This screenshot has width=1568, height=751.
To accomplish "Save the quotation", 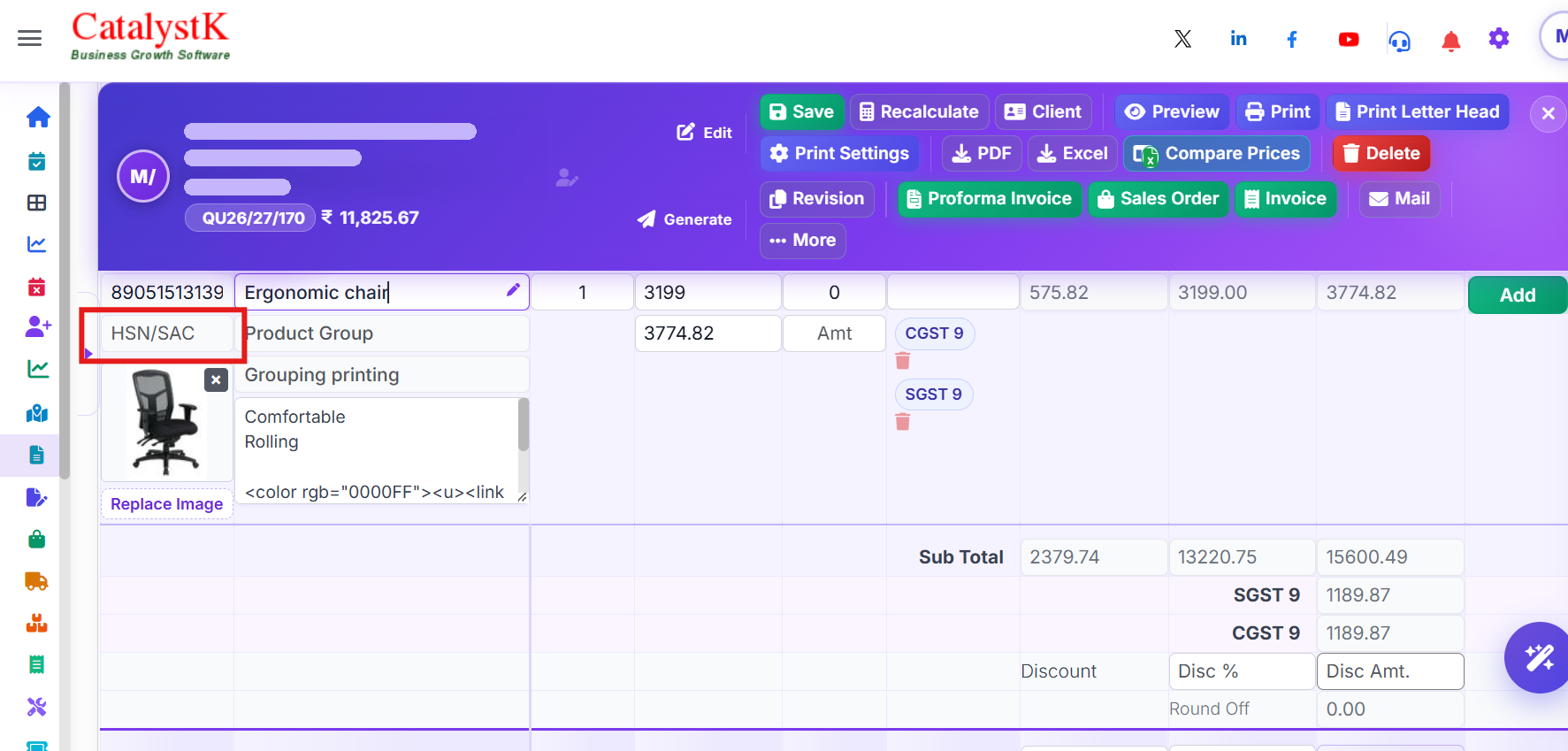I will (x=802, y=112).
